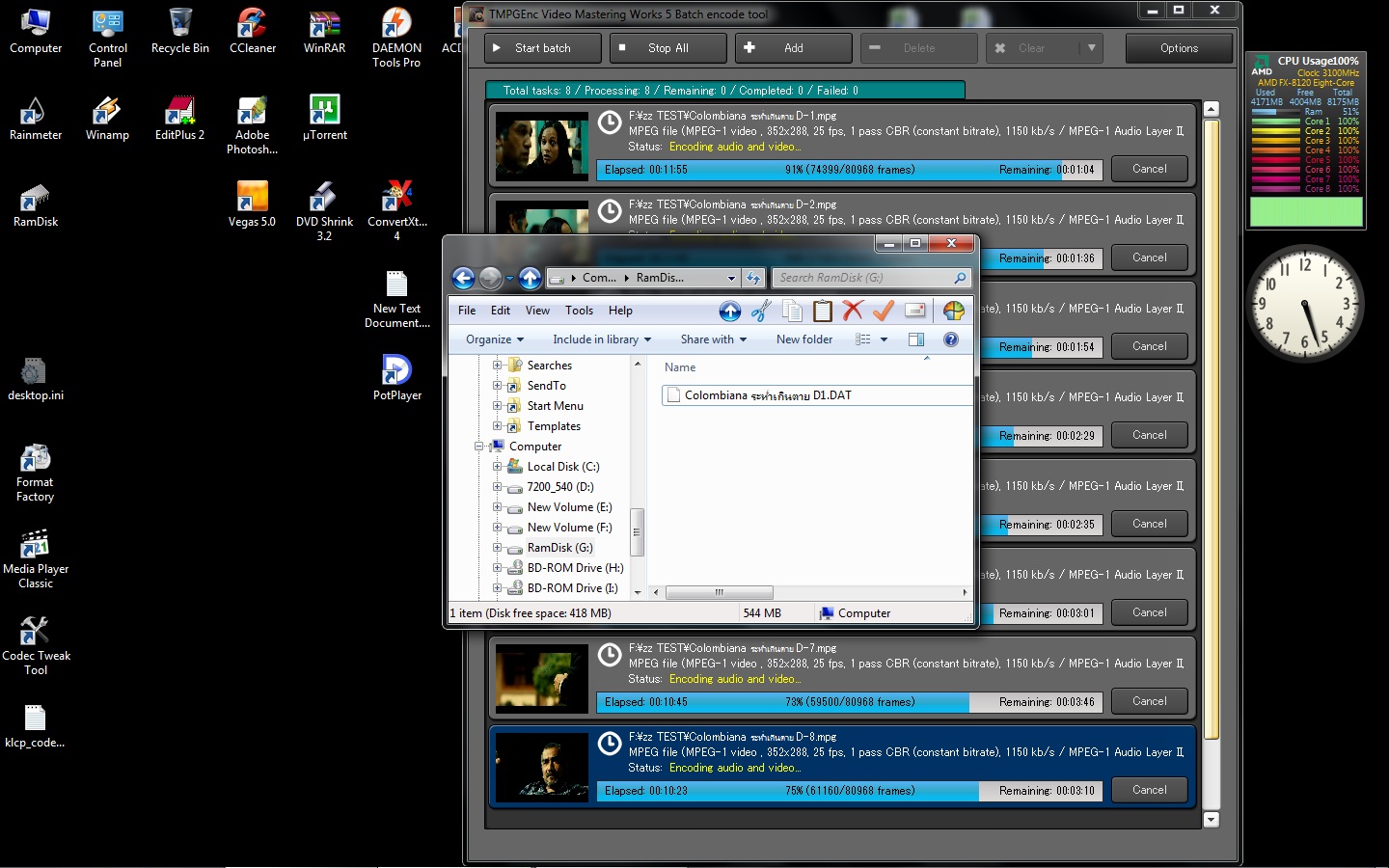Open the Clear button dropdown arrow in TMPGEnc
This screenshot has width=1389, height=868.
pyautogui.click(x=1091, y=48)
